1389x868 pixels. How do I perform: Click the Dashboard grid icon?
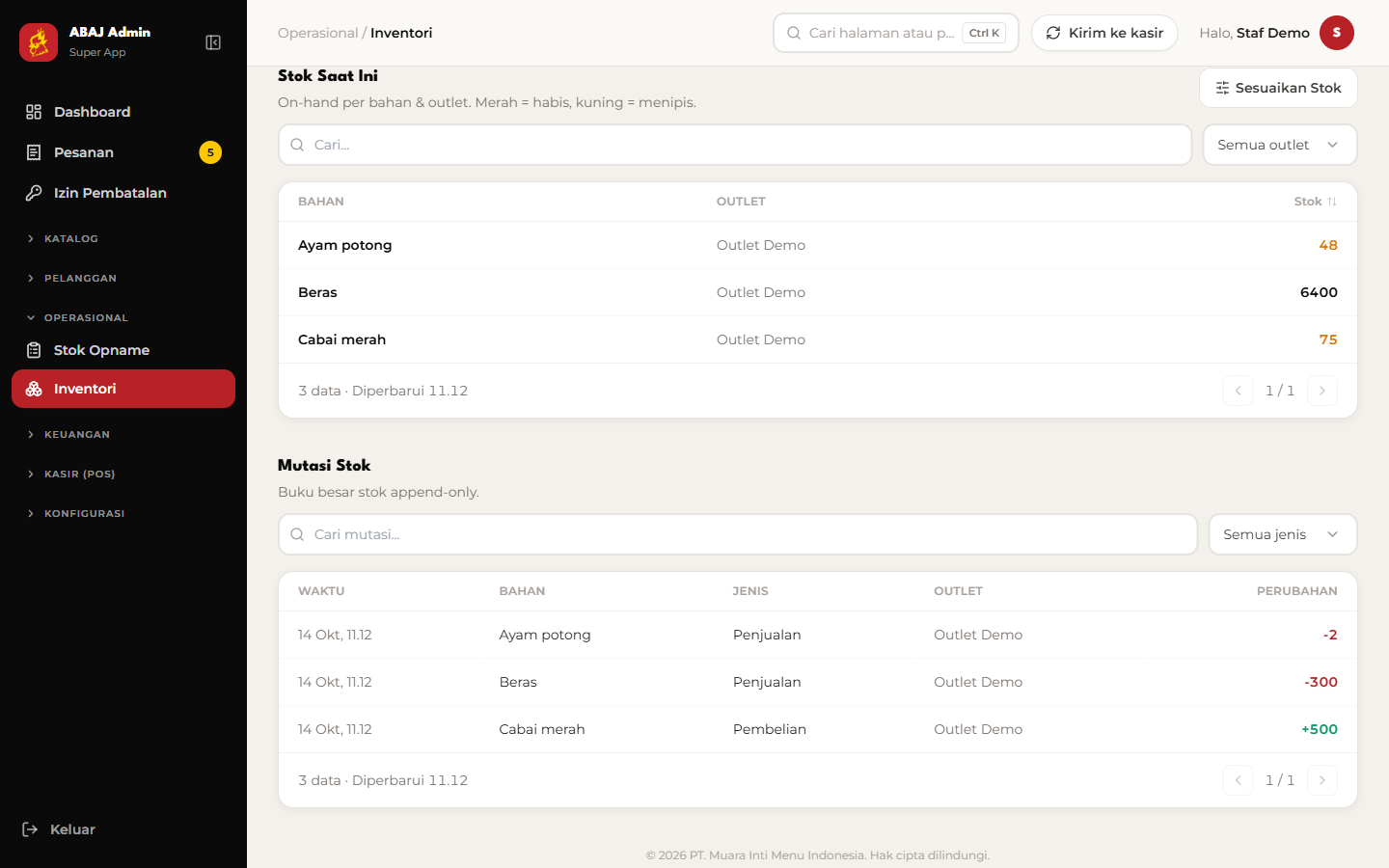(34, 112)
